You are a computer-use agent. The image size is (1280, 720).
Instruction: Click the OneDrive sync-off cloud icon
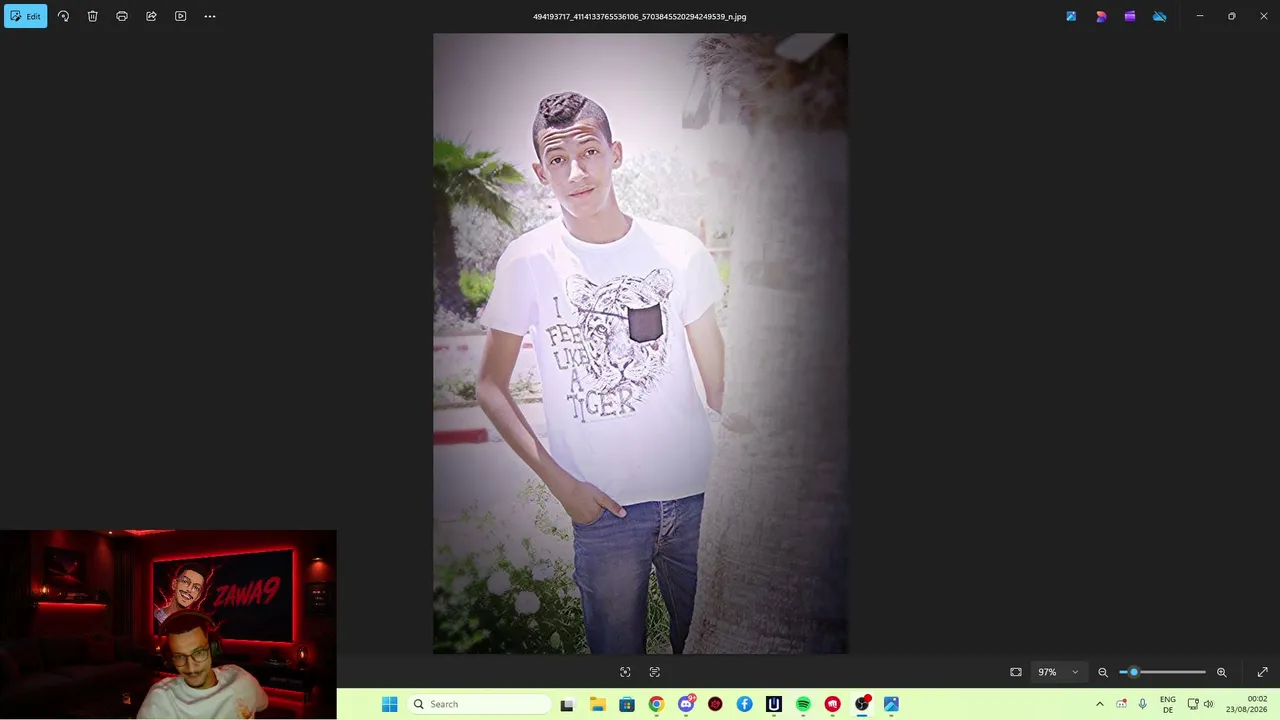1160,16
